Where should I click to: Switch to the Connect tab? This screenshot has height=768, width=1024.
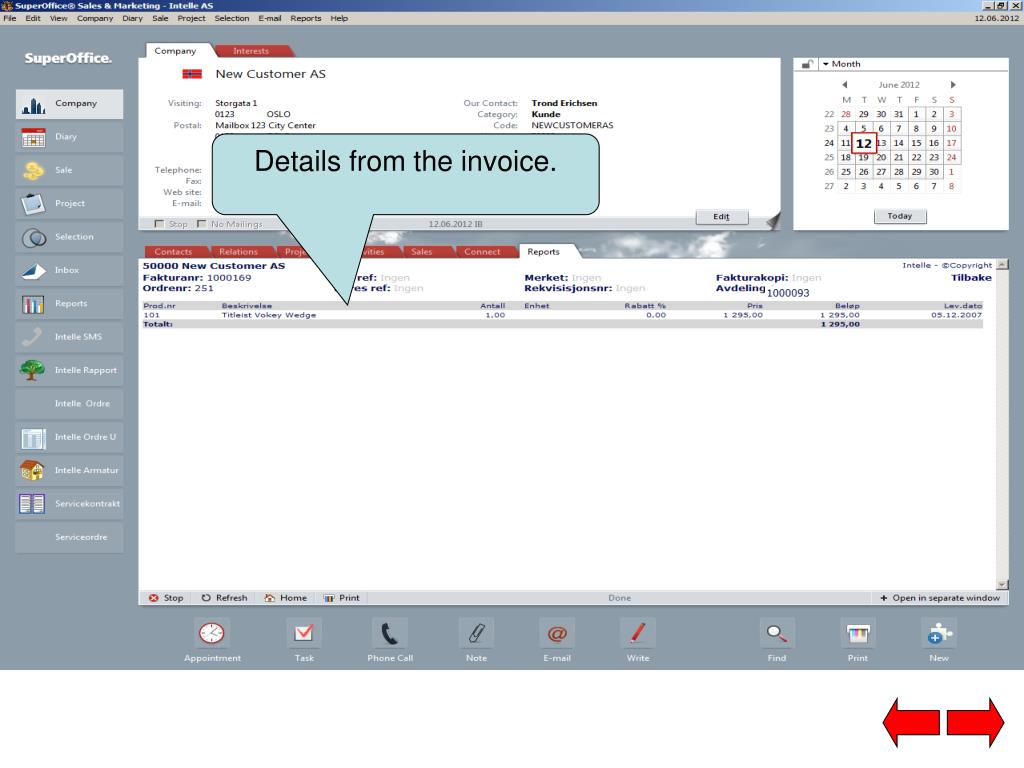(x=482, y=252)
